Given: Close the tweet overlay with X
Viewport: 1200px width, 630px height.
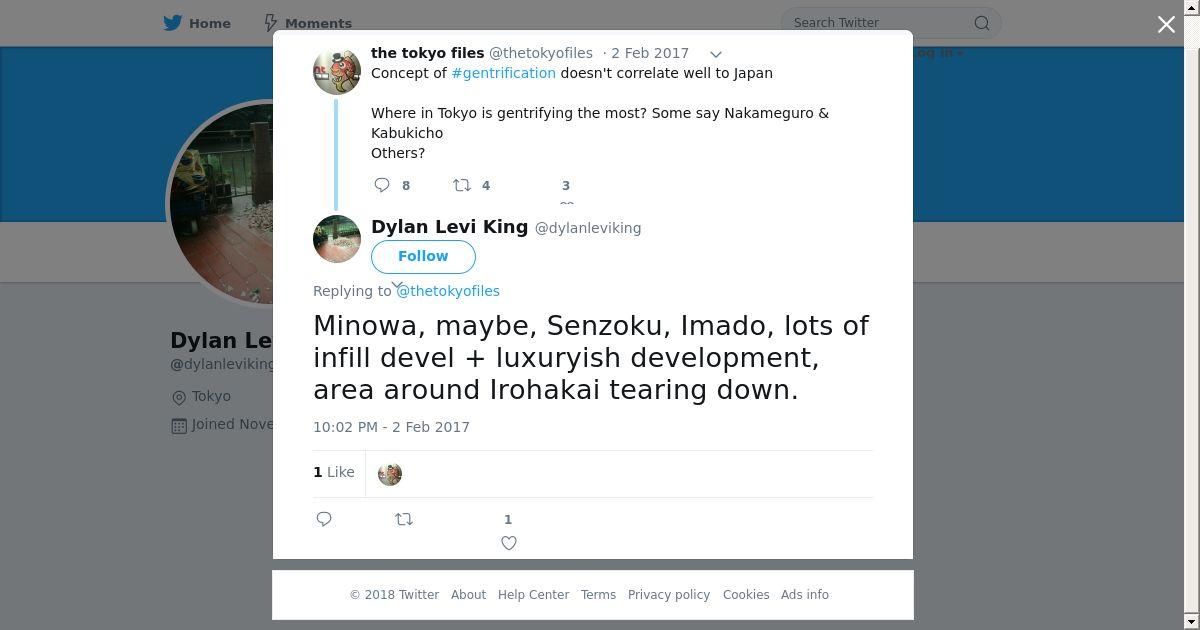Looking at the screenshot, I should pos(1166,24).
